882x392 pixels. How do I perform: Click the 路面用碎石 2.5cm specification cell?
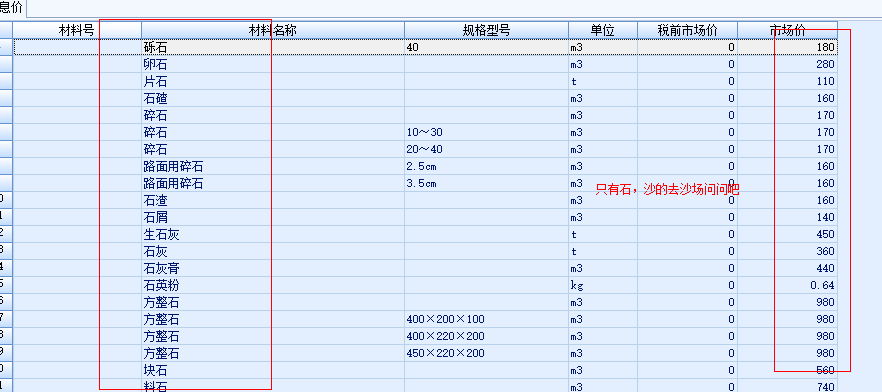486,166
